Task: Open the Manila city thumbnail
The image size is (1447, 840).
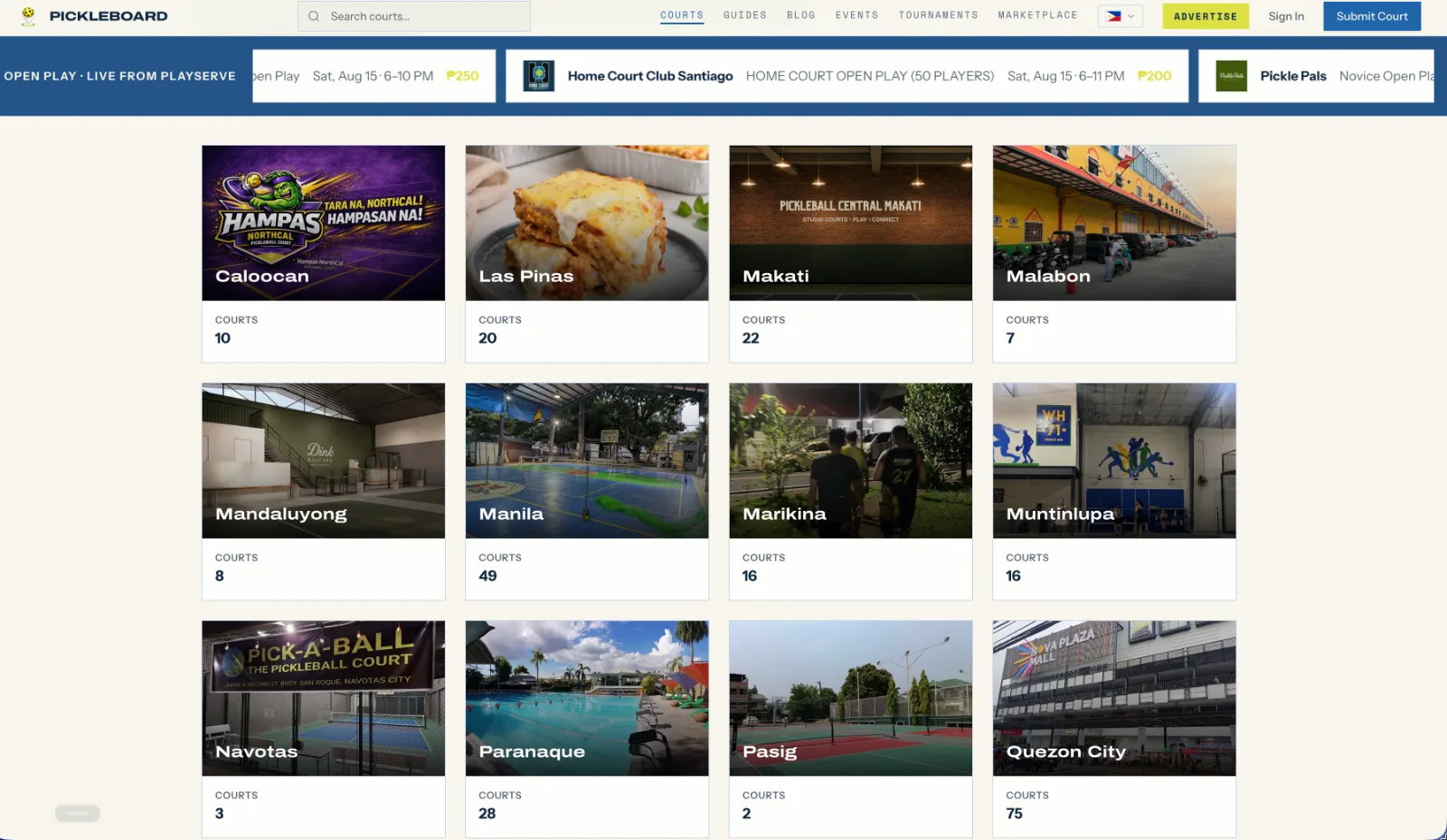Action: coord(587,461)
